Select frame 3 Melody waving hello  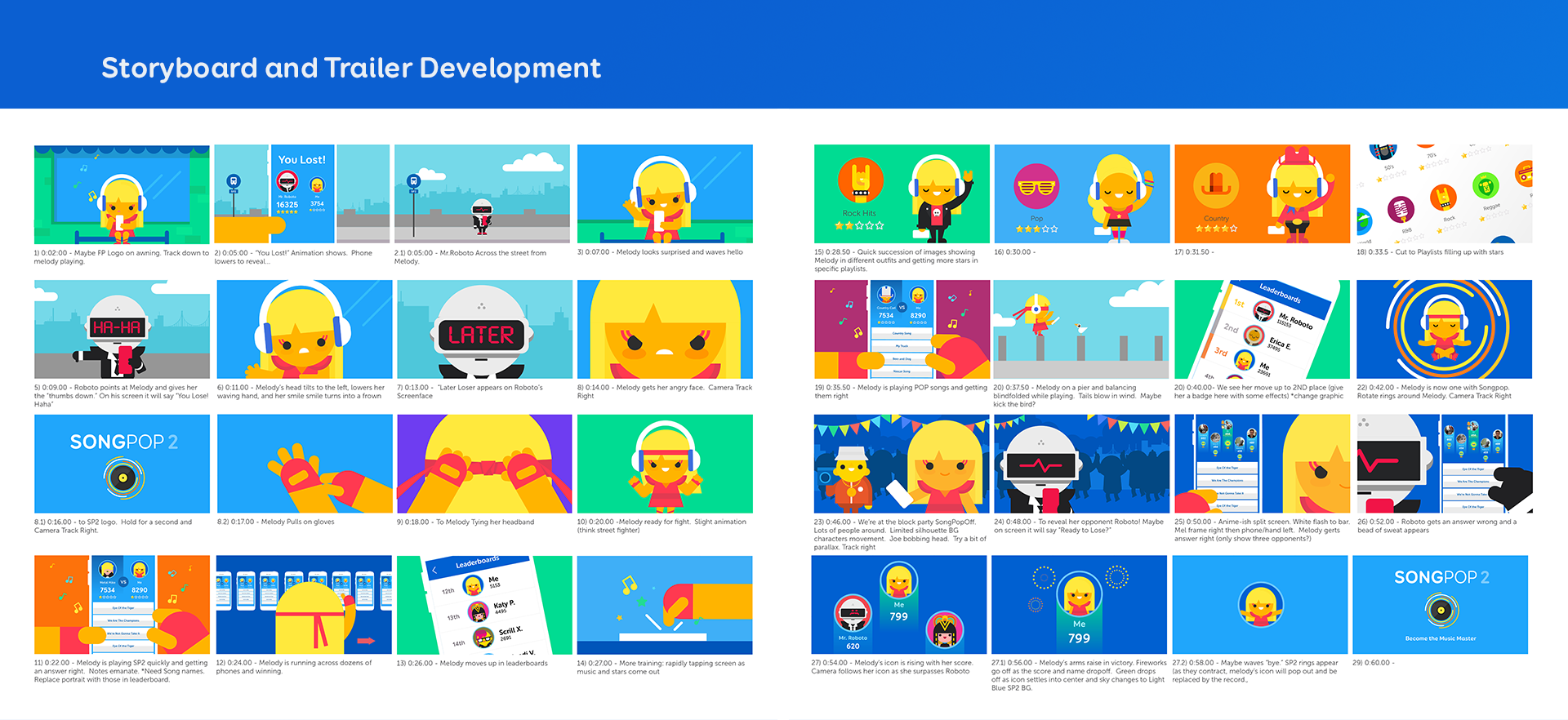[665, 194]
